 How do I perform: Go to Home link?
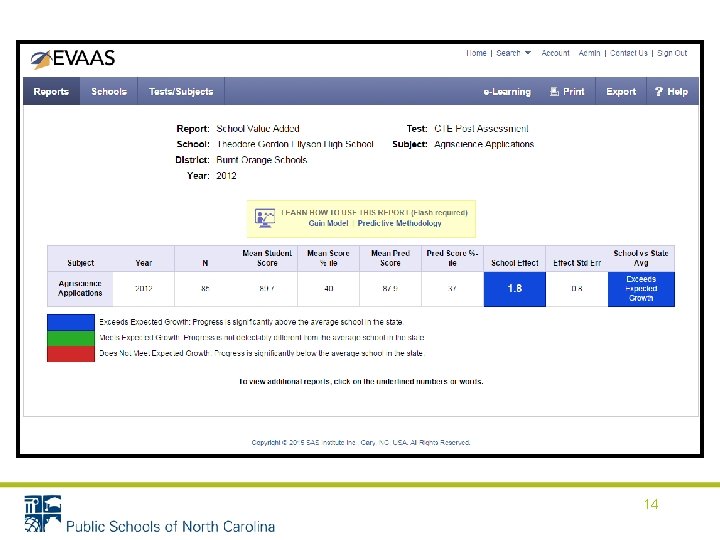(x=476, y=53)
